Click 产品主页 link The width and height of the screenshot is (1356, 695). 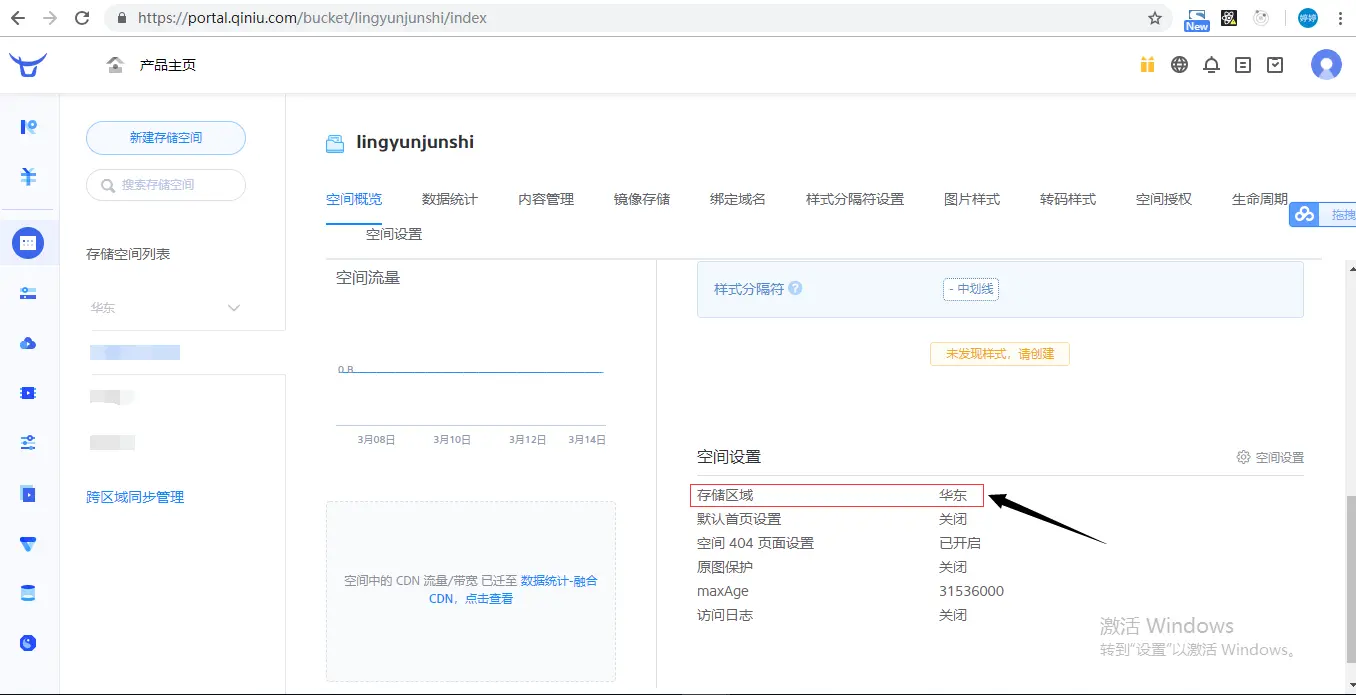pyautogui.click(x=167, y=65)
